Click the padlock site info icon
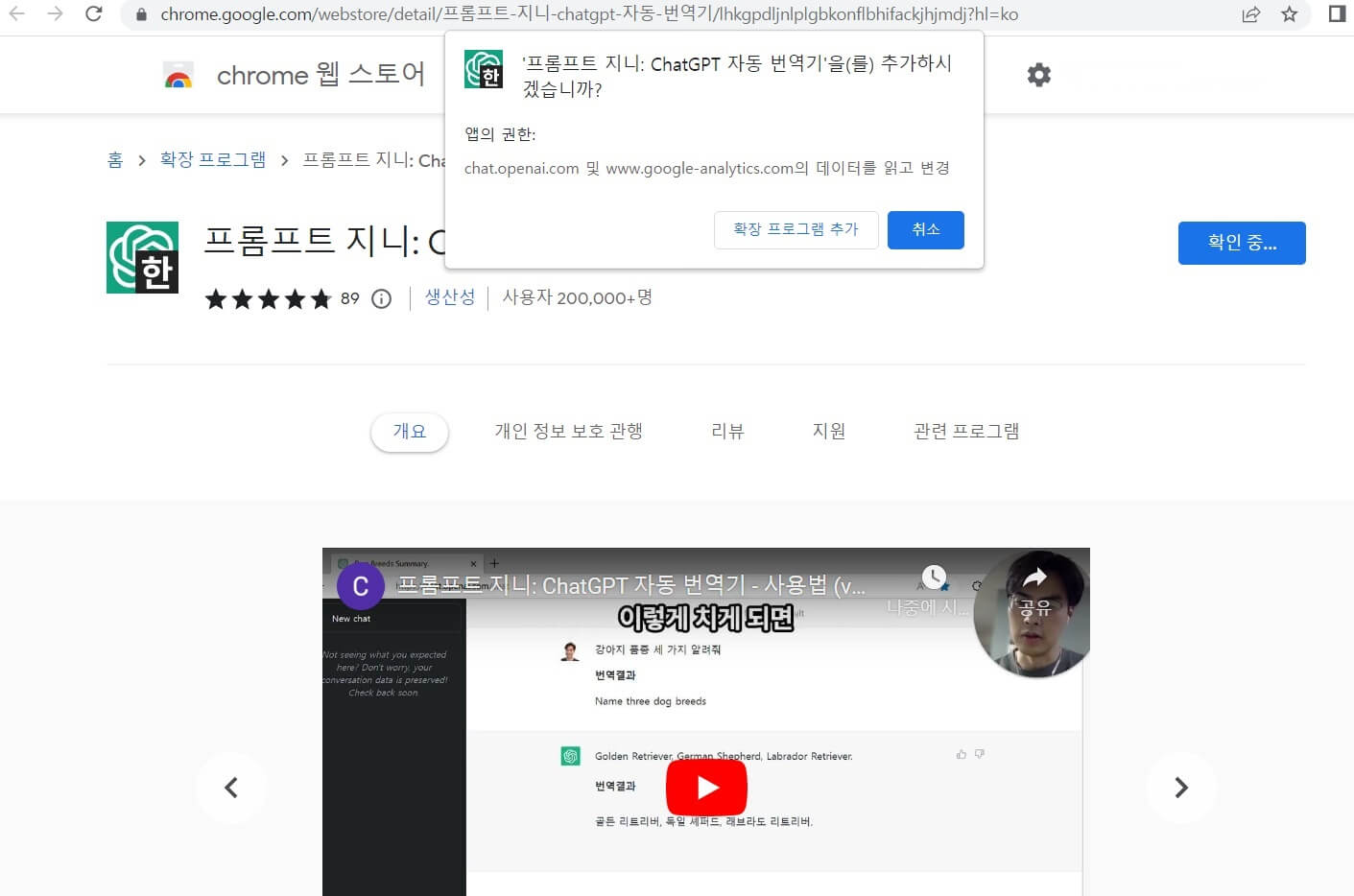This screenshot has height=896, width=1354. 141,14
